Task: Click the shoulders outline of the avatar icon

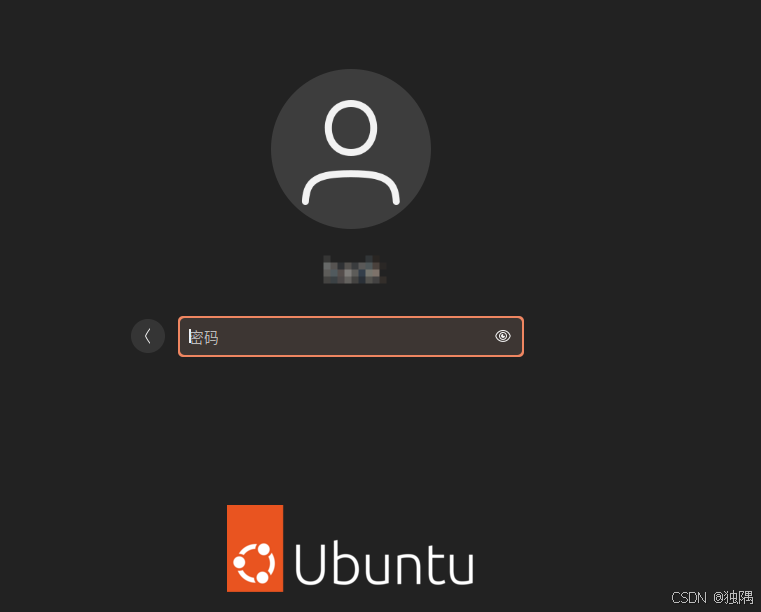Action: (351, 187)
